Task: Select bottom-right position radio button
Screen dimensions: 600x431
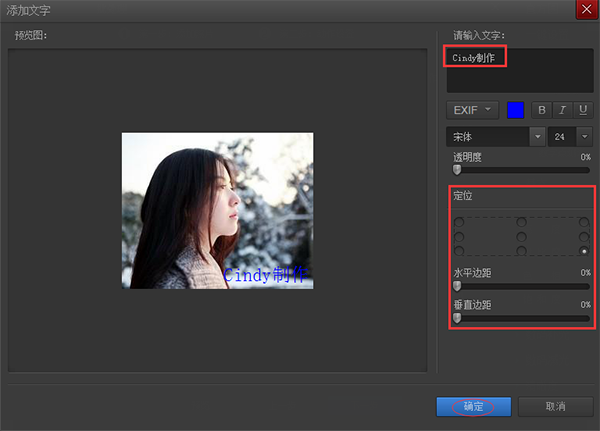Action: pyautogui.click(x=584, y=251)
